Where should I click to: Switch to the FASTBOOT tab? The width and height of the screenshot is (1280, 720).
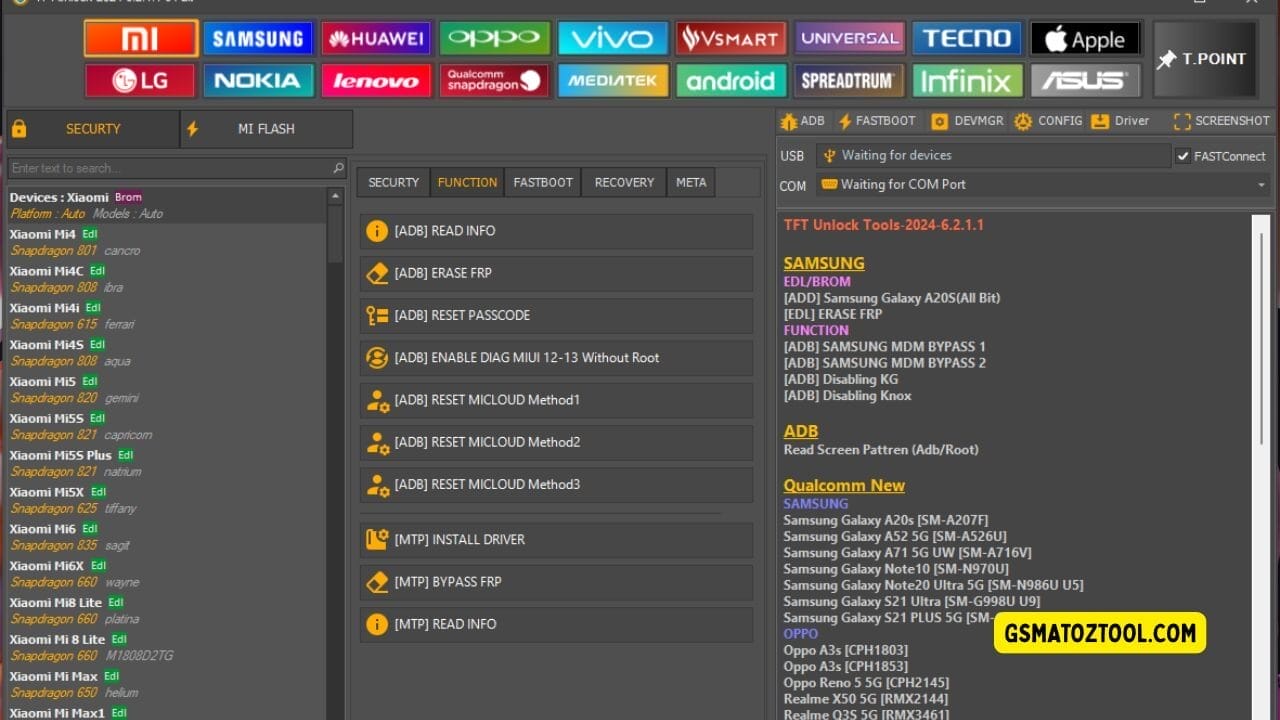tap(542, 182)
